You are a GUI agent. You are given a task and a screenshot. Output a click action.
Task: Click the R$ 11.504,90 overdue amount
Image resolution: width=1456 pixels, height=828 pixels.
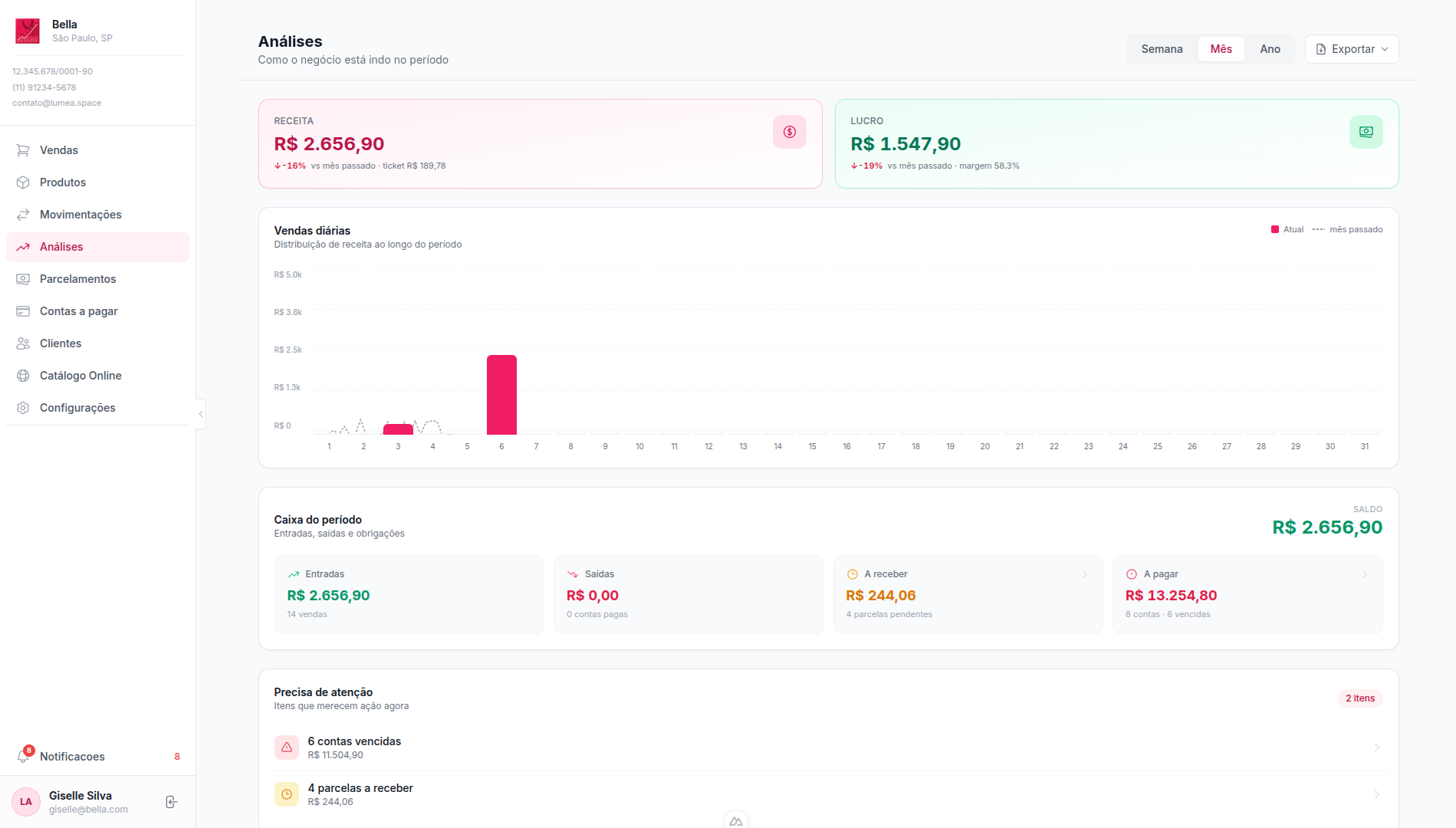336,755
